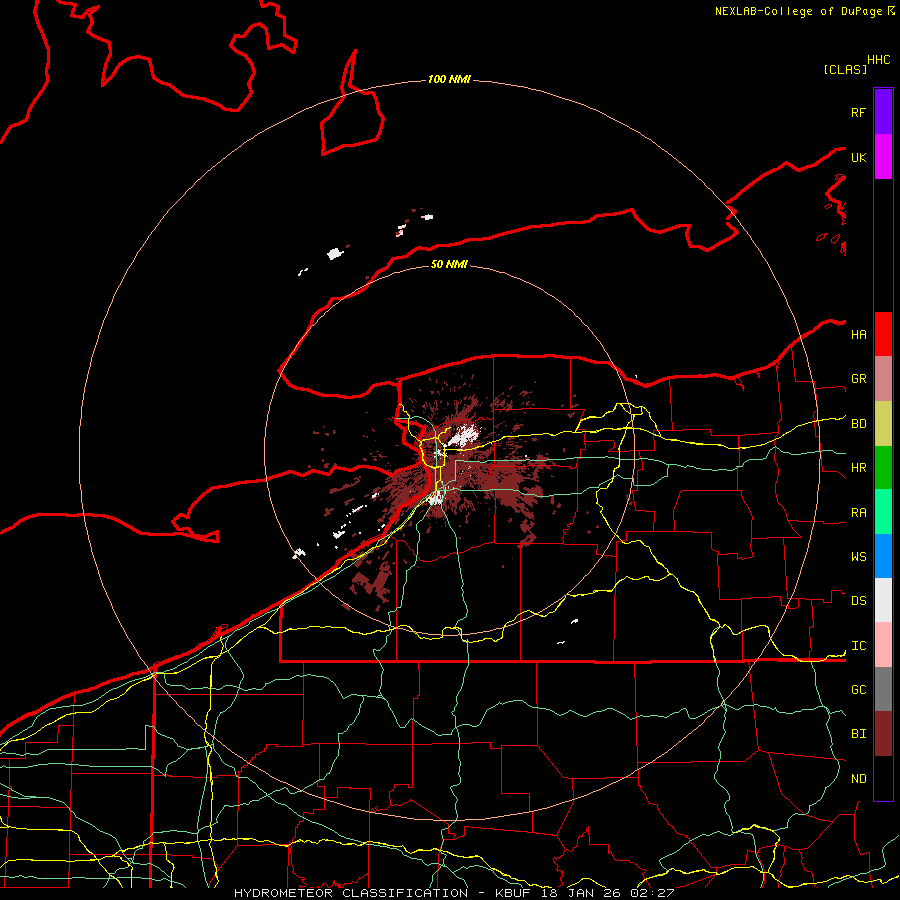Viewport: 900px width, 900px height.
Task: Click the DS white legend swatch
Action: [x=883, y=600]
